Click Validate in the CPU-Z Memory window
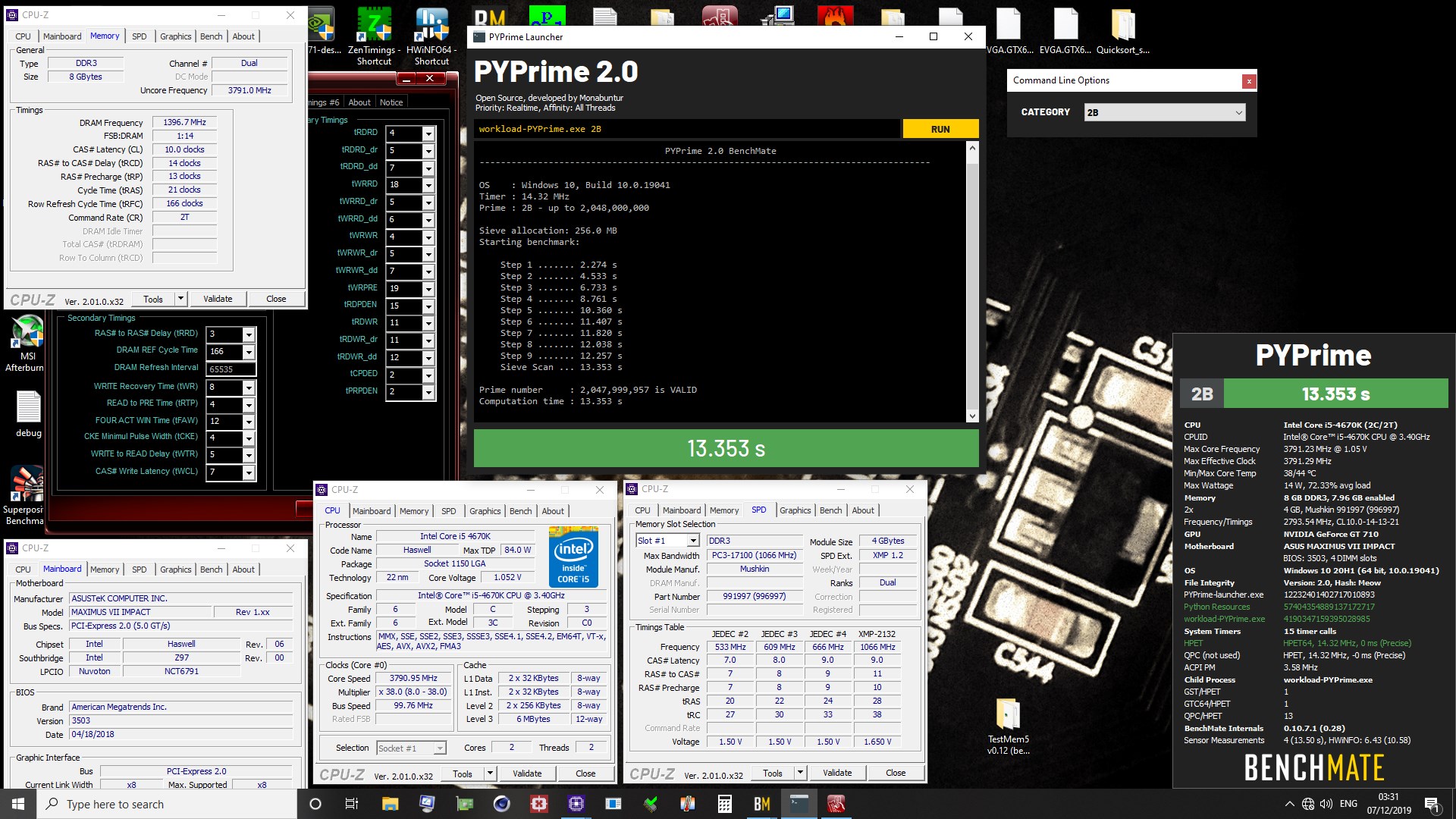Viewport: 1456px width, 819px height. pyautogui.click(x=218, y=299)
